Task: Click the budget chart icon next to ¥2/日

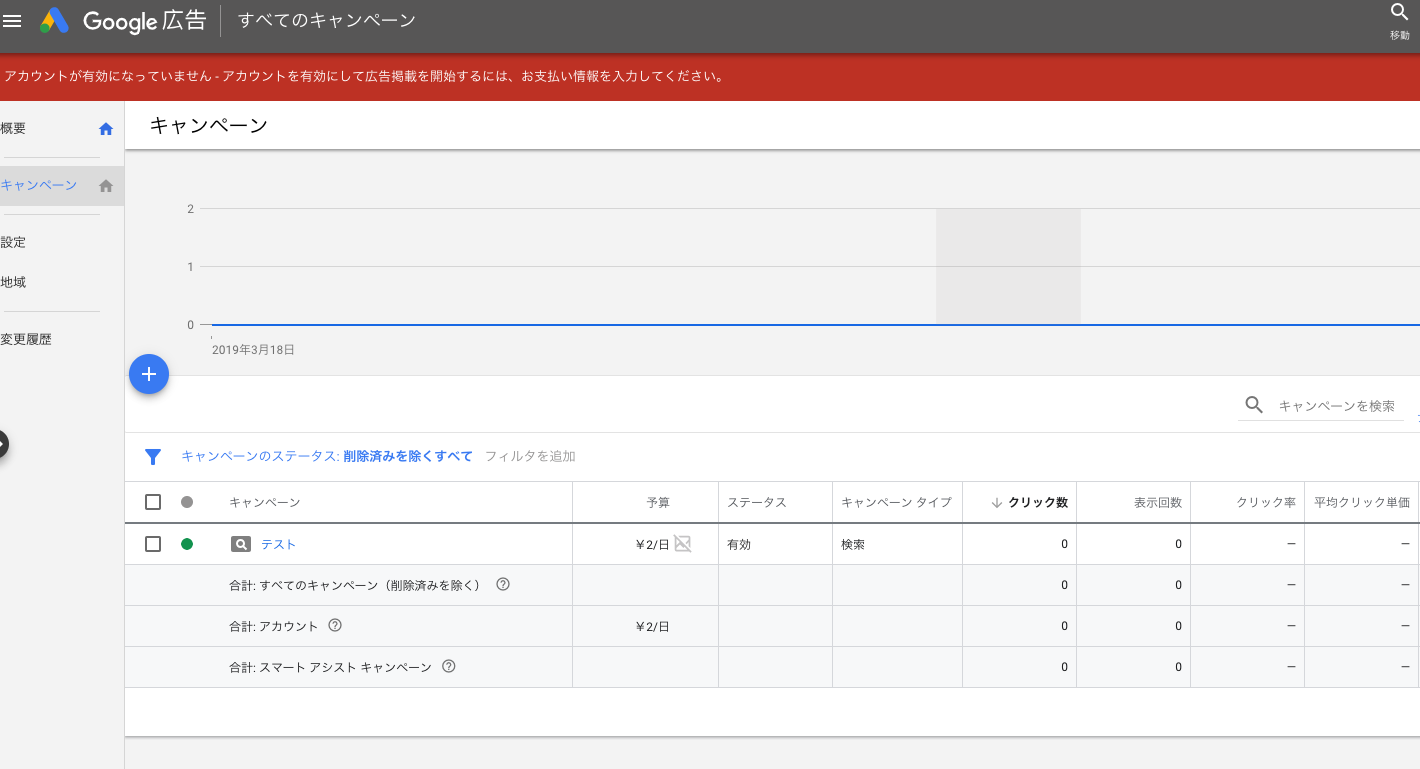Action: point(683,543)
